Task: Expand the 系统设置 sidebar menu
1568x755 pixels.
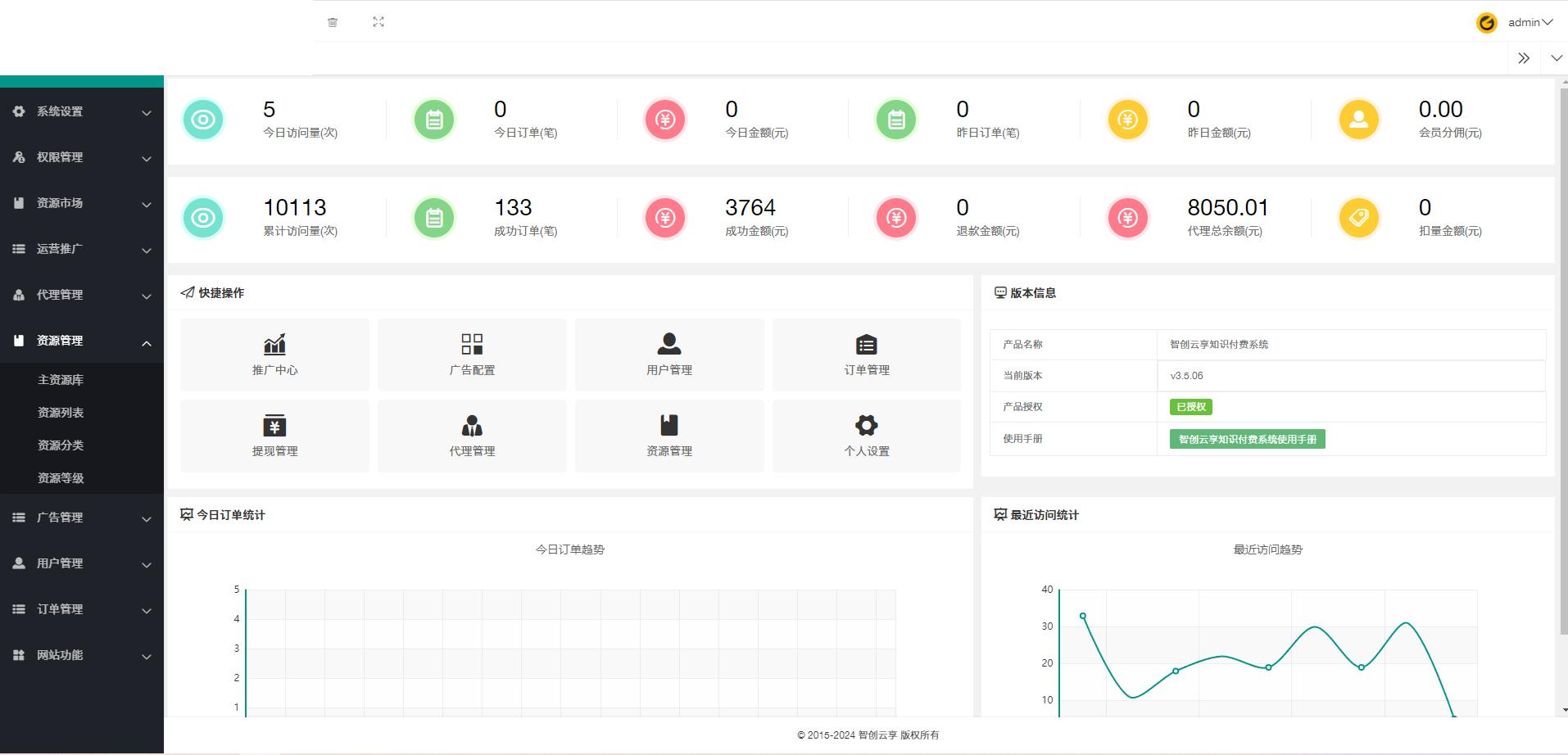Action: (x=82, y=111)
